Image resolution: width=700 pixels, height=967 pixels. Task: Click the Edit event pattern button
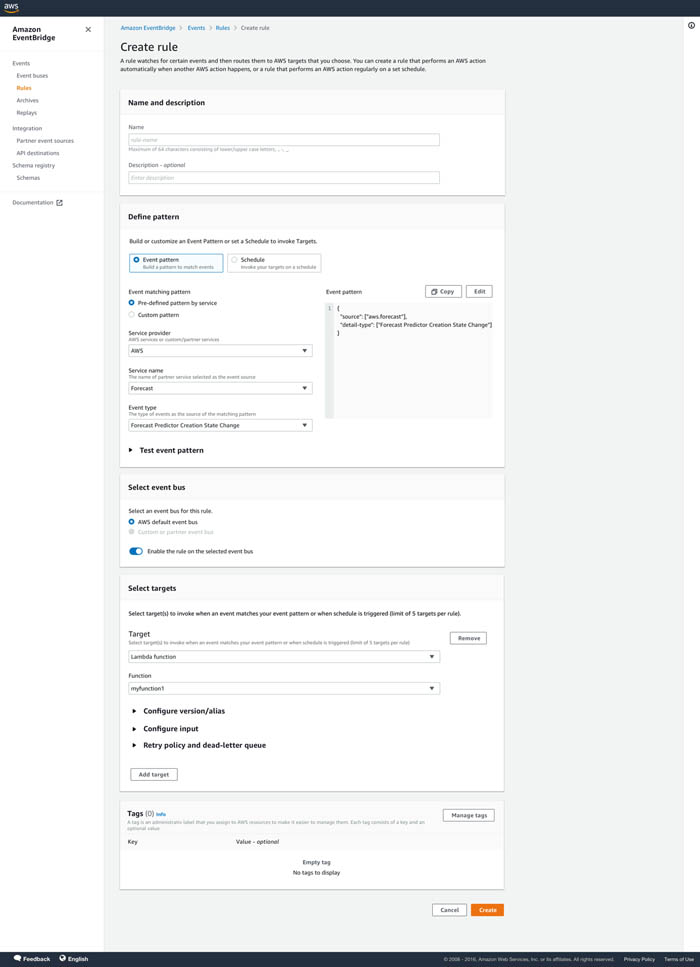[479, 291]
